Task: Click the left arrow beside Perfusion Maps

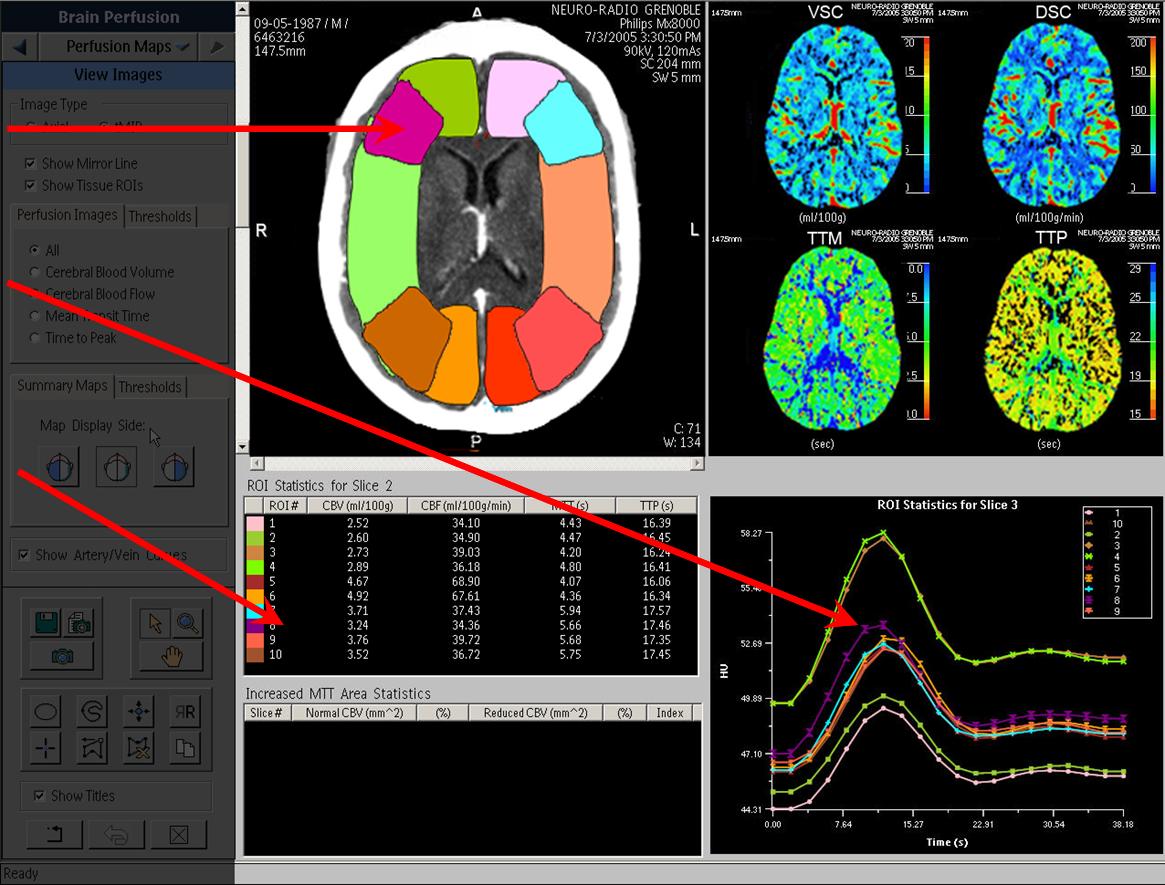Action: tap(21, 47)
